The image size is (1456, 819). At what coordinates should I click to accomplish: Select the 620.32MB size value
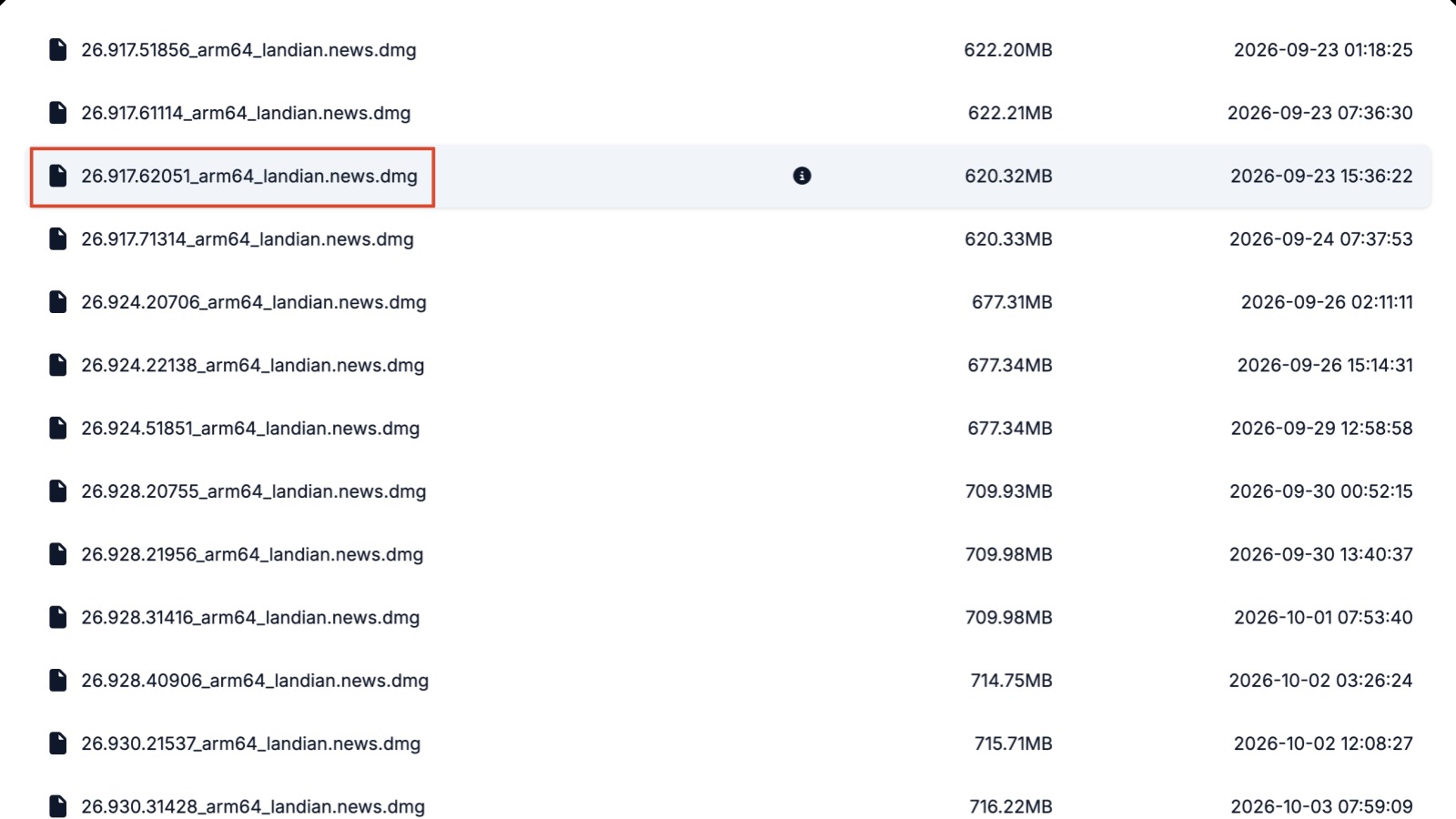[x=1008, y=176]
